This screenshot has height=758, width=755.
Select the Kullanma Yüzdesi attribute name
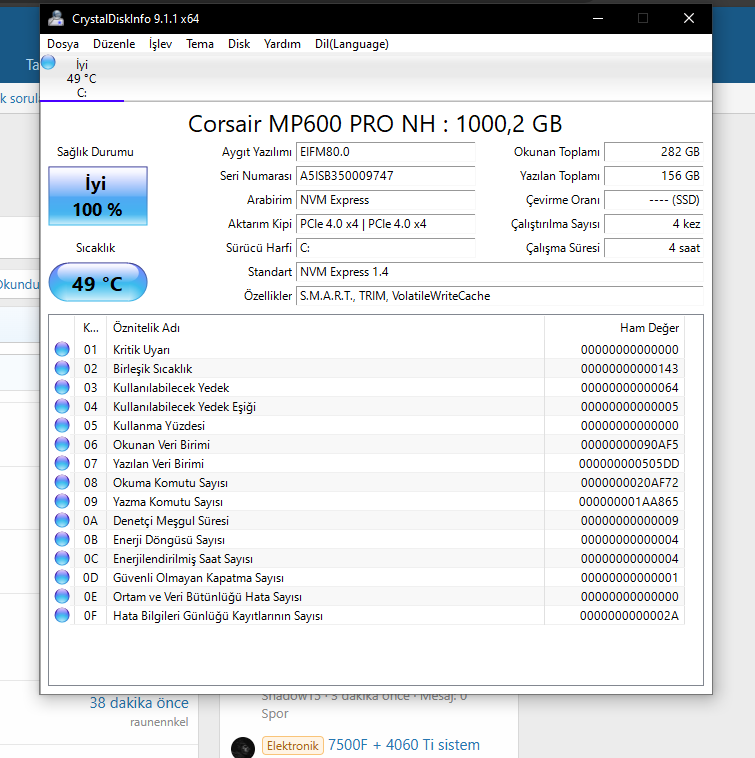coord(159,426)
